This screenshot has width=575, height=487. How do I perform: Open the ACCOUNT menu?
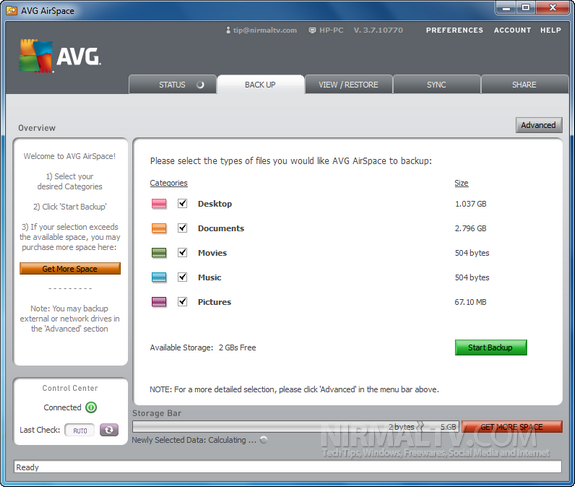512,30
